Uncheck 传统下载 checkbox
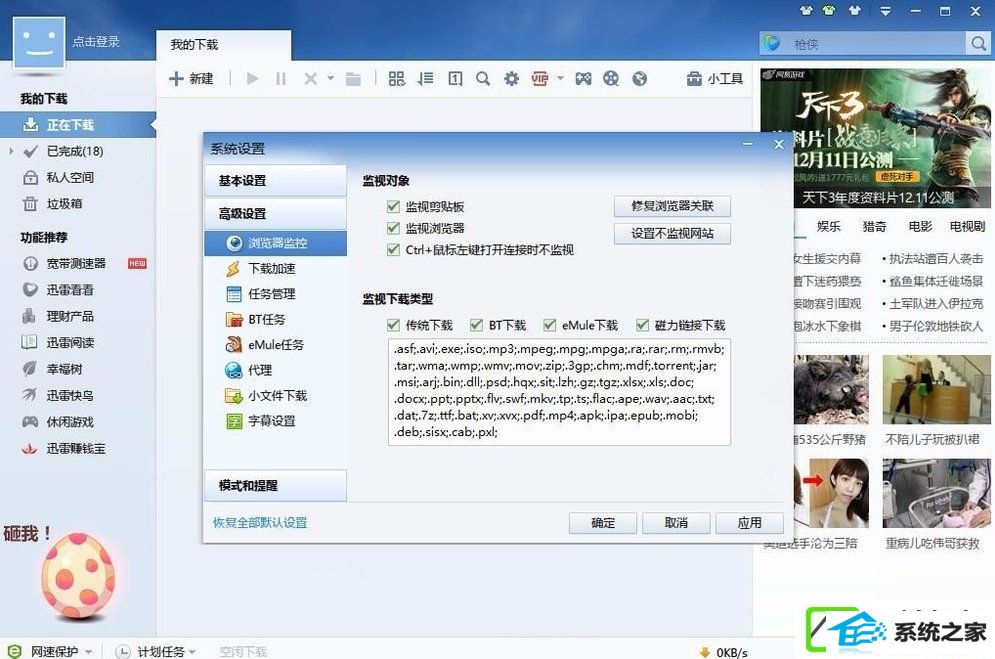 coord(393,325)
